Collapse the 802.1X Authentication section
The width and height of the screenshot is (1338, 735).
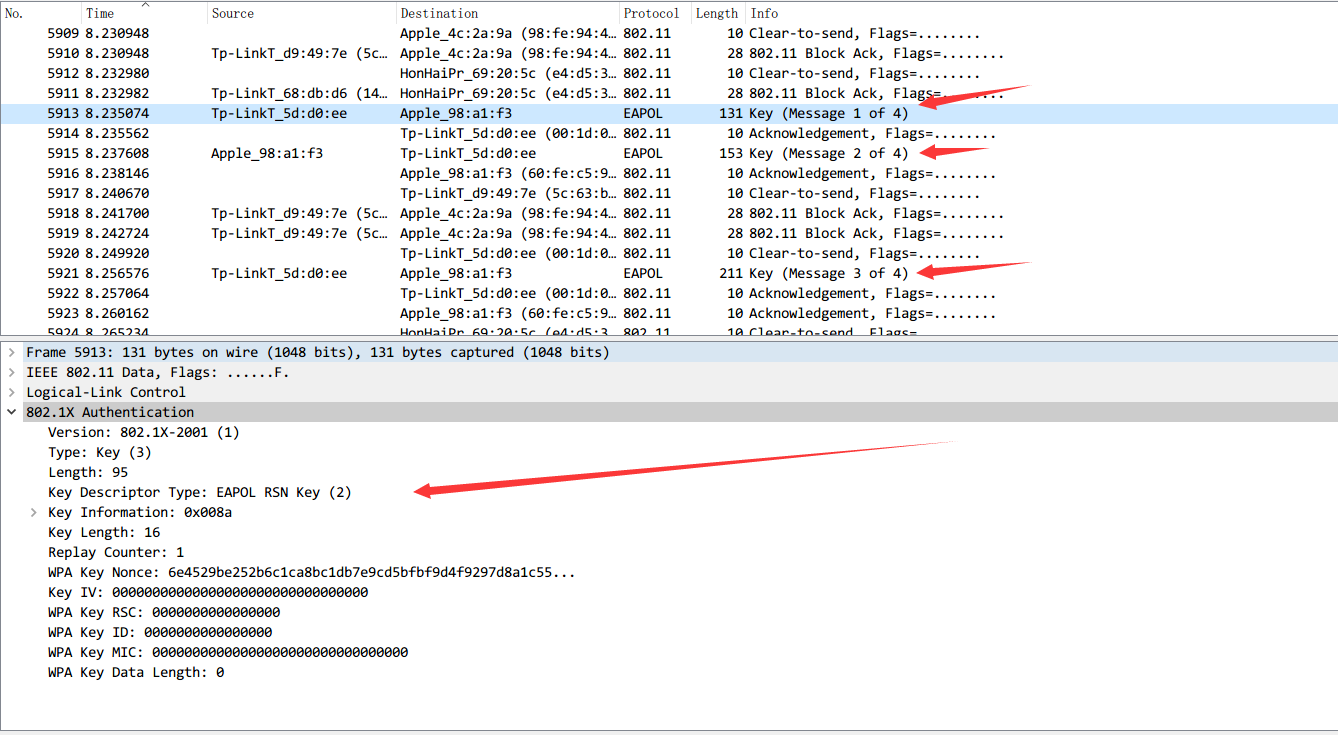[x=11, y=412]
